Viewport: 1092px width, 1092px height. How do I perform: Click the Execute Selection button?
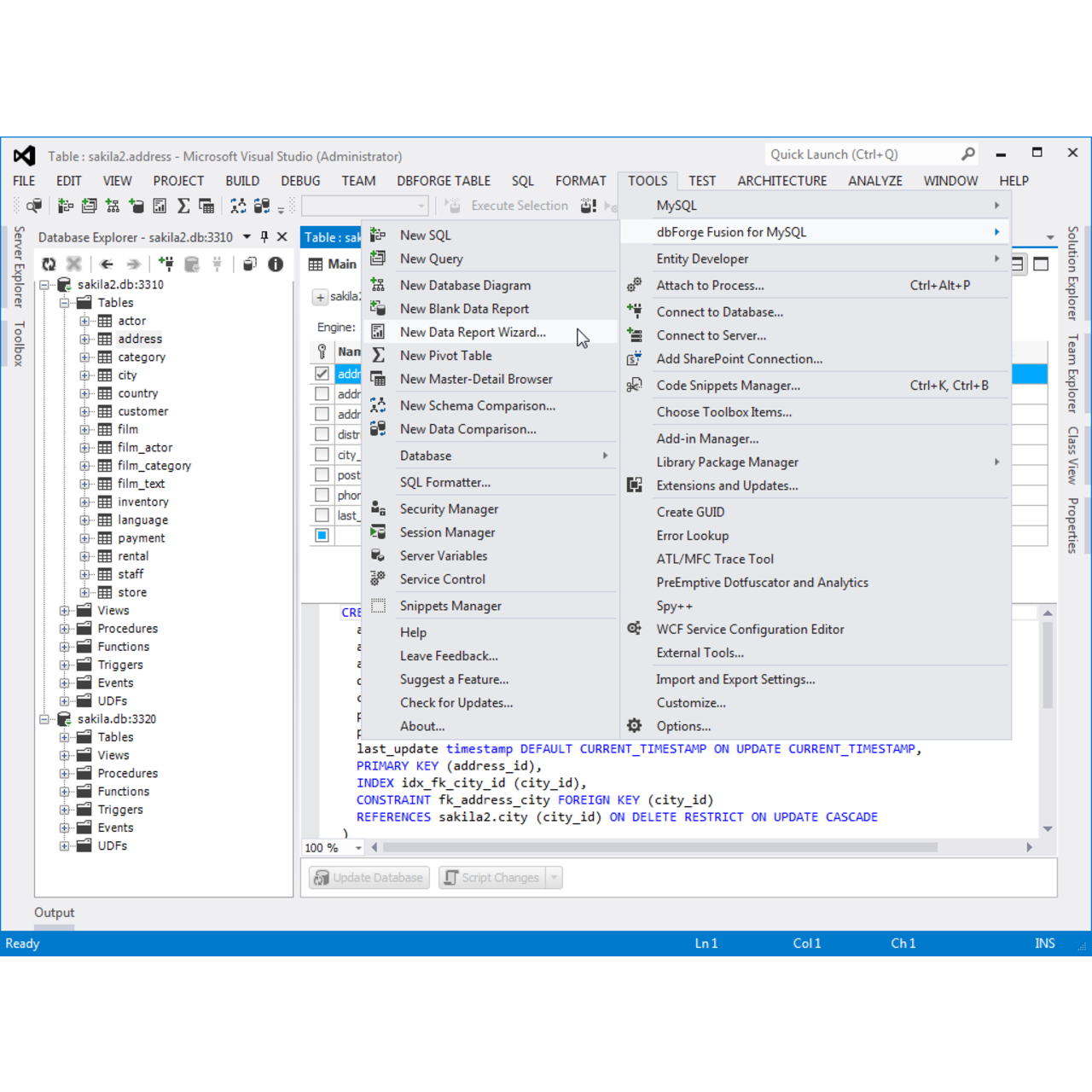click(508, 206)
